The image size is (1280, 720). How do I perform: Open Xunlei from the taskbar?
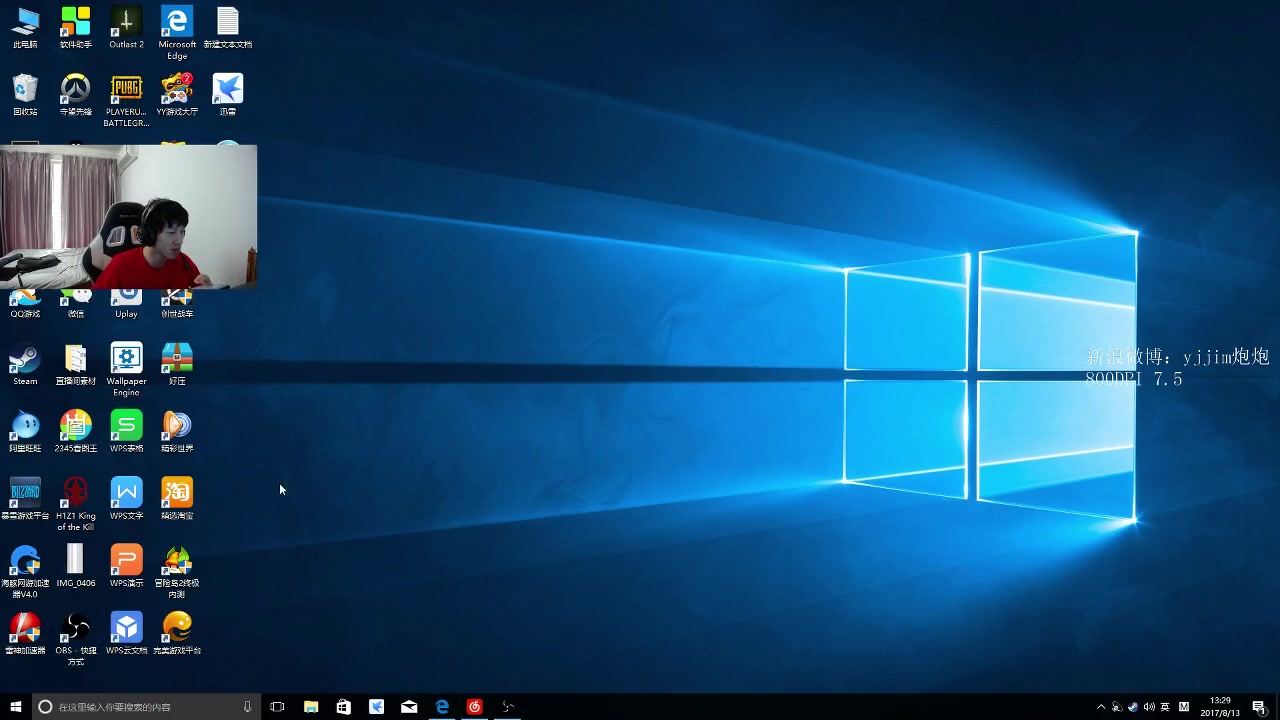tap(376, 706)
